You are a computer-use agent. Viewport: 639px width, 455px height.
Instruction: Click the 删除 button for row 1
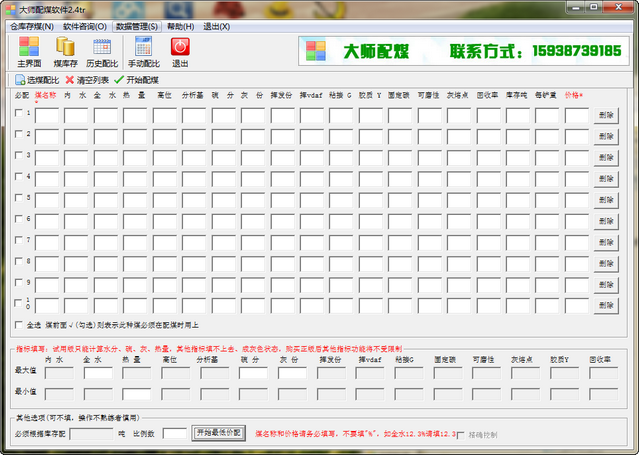[x=606, y=115]
